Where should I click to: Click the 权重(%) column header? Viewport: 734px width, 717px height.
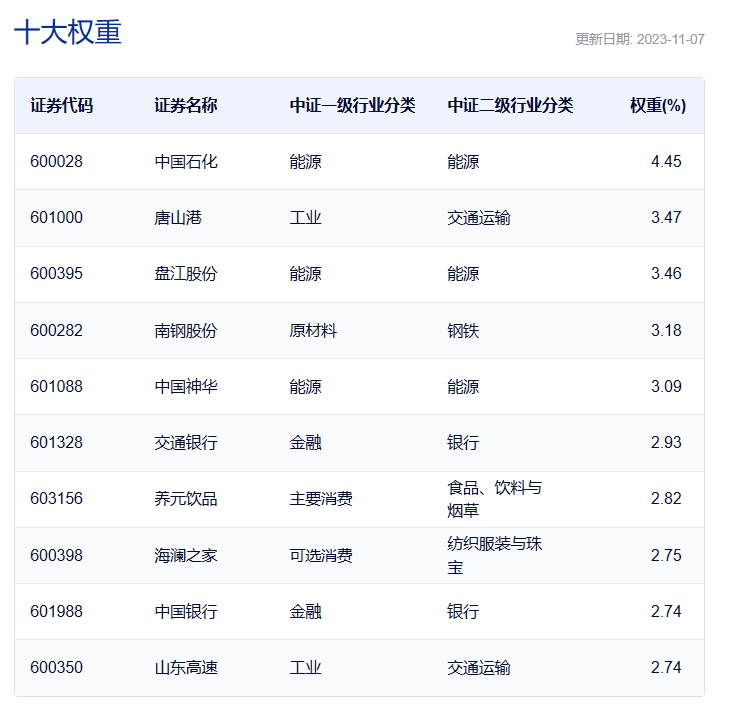click(658, 105)
